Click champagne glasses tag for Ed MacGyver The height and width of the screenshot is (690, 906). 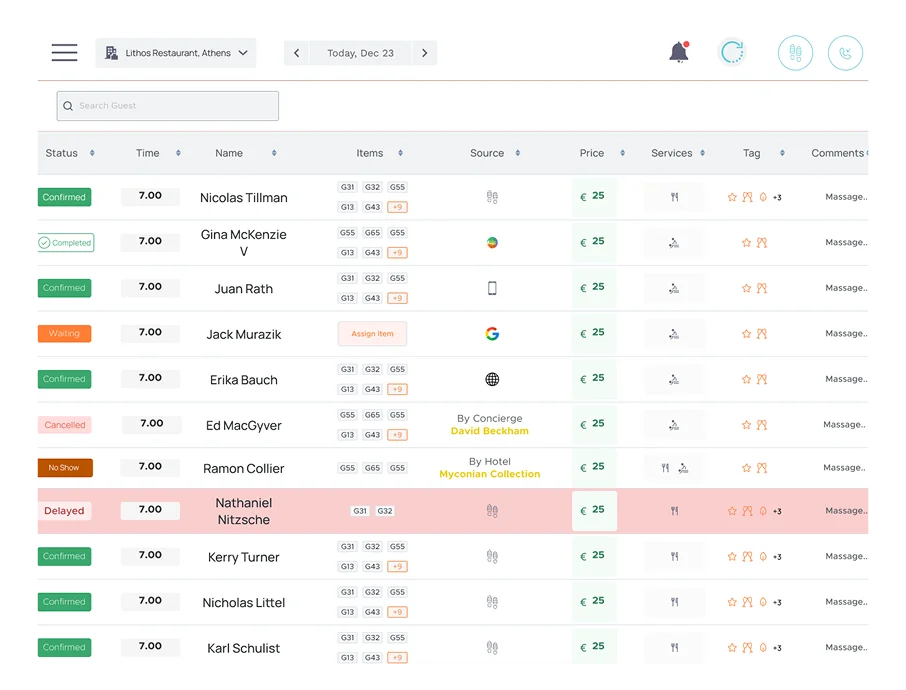point(762,425)
